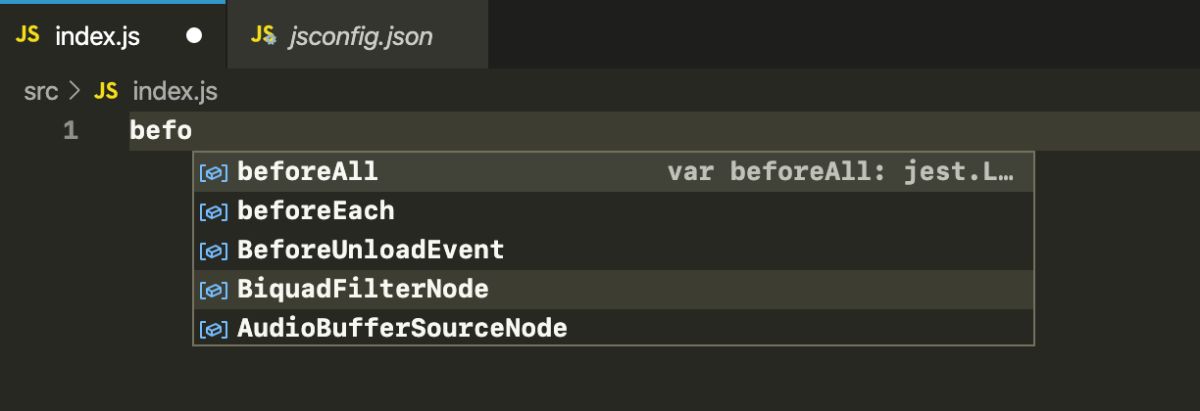Expand the index.js breadcrumb item

(174, 92)
